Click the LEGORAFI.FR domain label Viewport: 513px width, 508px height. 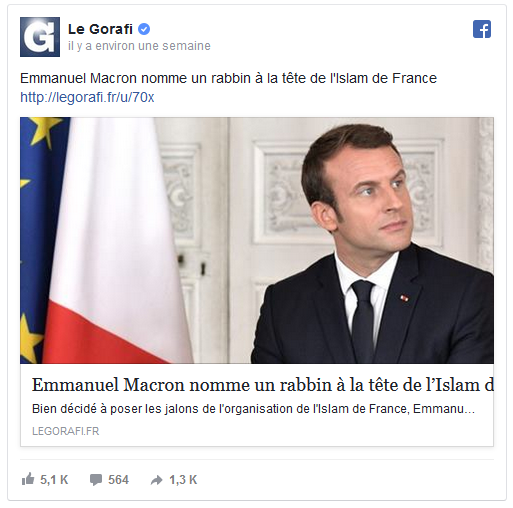pos(66,431)
